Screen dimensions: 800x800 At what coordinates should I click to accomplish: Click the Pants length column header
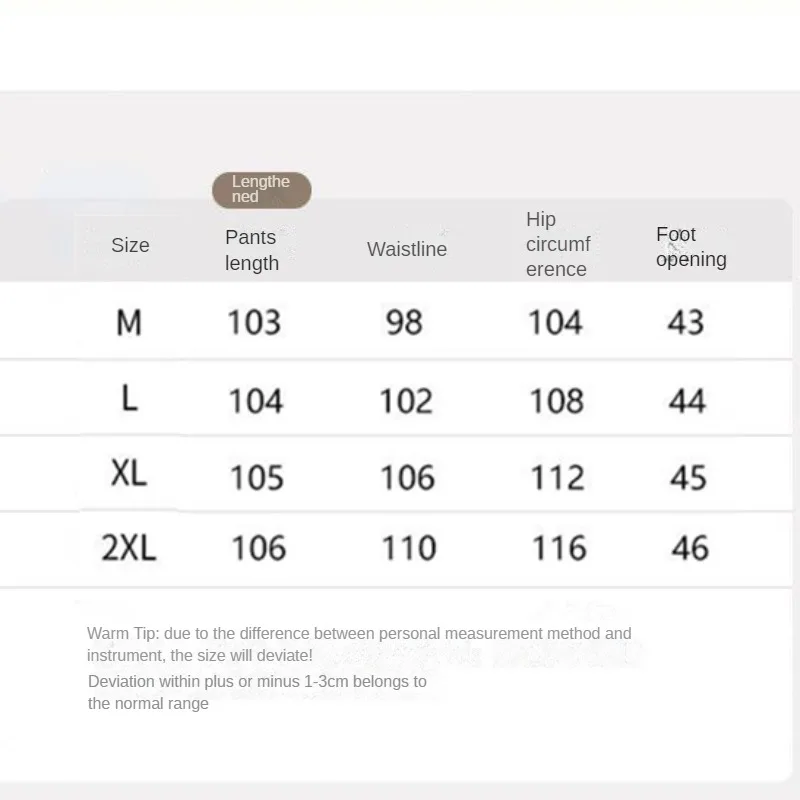pyautogui.click(x=252, y=250)
